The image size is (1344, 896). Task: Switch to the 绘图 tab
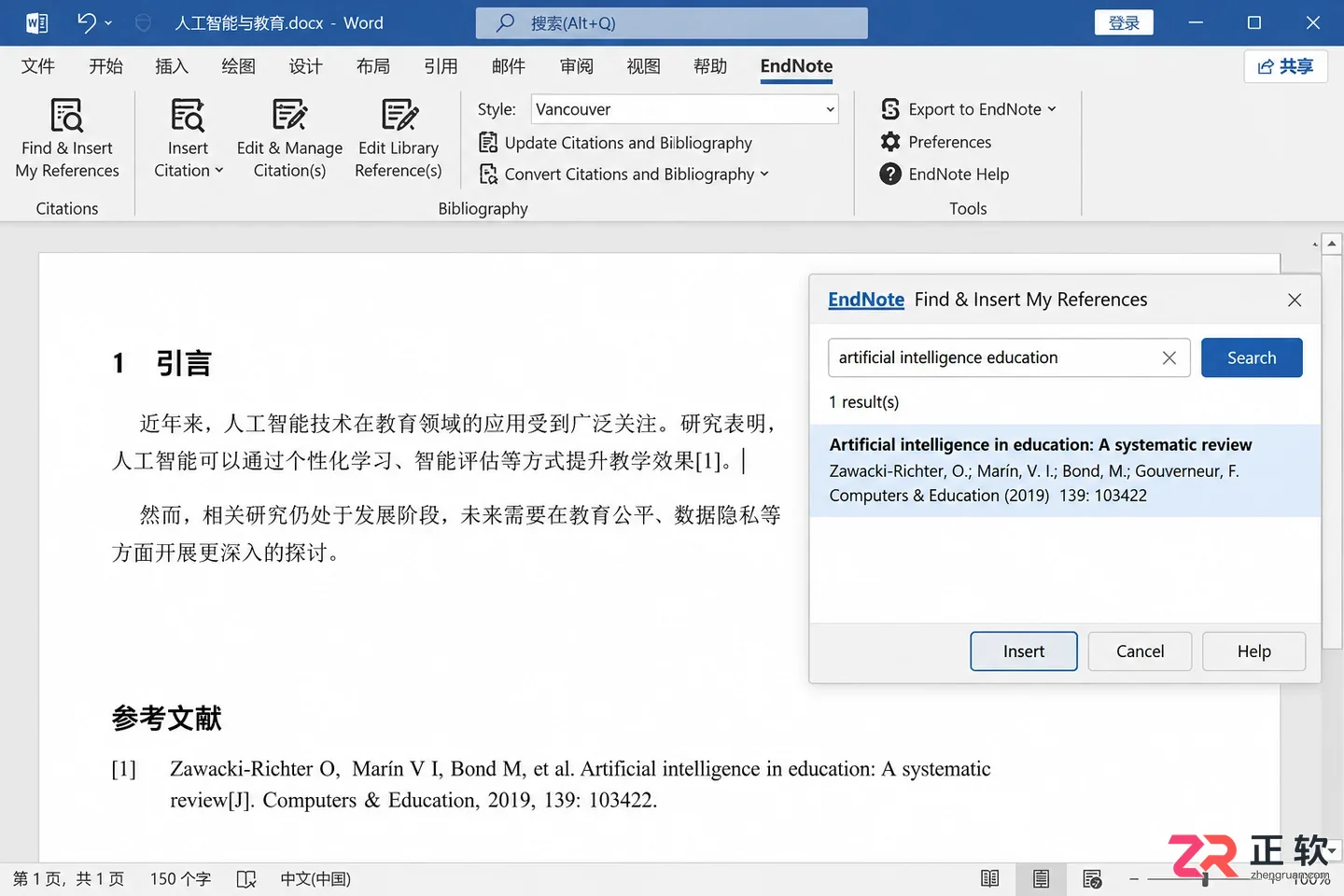pos(239,66)
